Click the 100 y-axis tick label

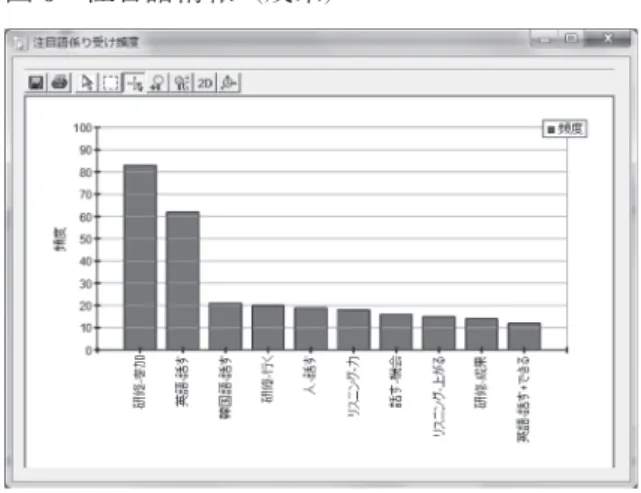pos(83,128)
